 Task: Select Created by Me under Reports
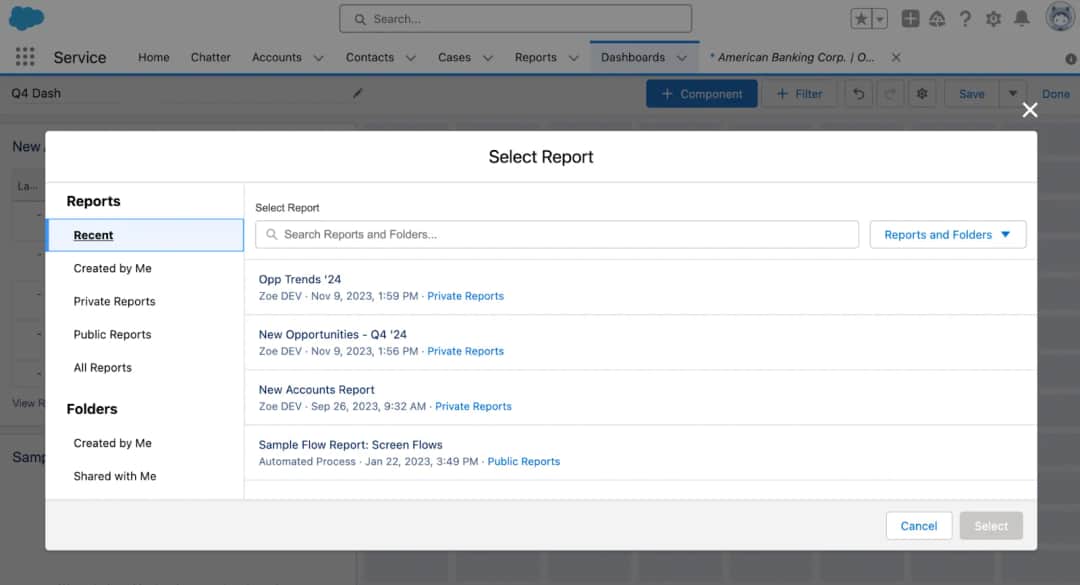click(145, 268)
